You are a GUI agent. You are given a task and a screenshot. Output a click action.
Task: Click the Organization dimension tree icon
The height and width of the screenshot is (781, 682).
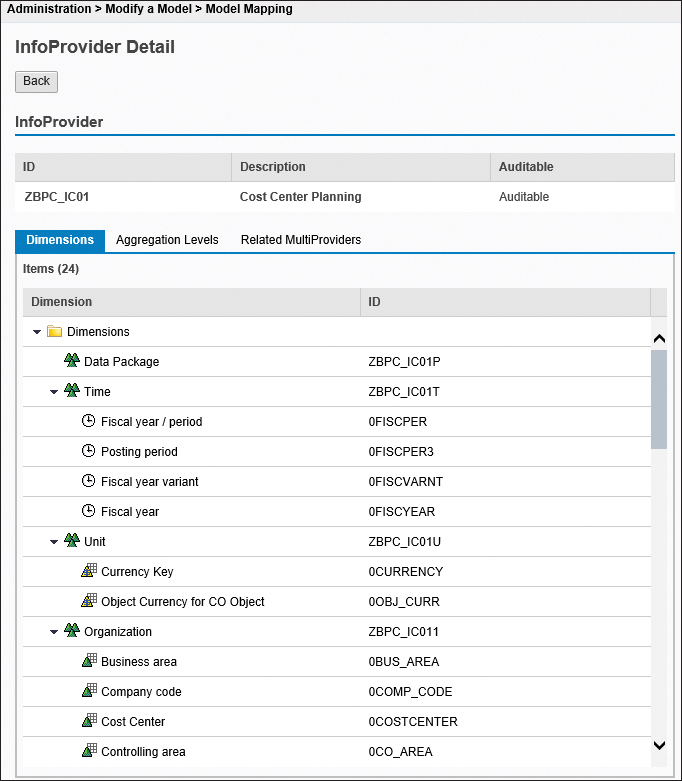[x=72, y=630]
